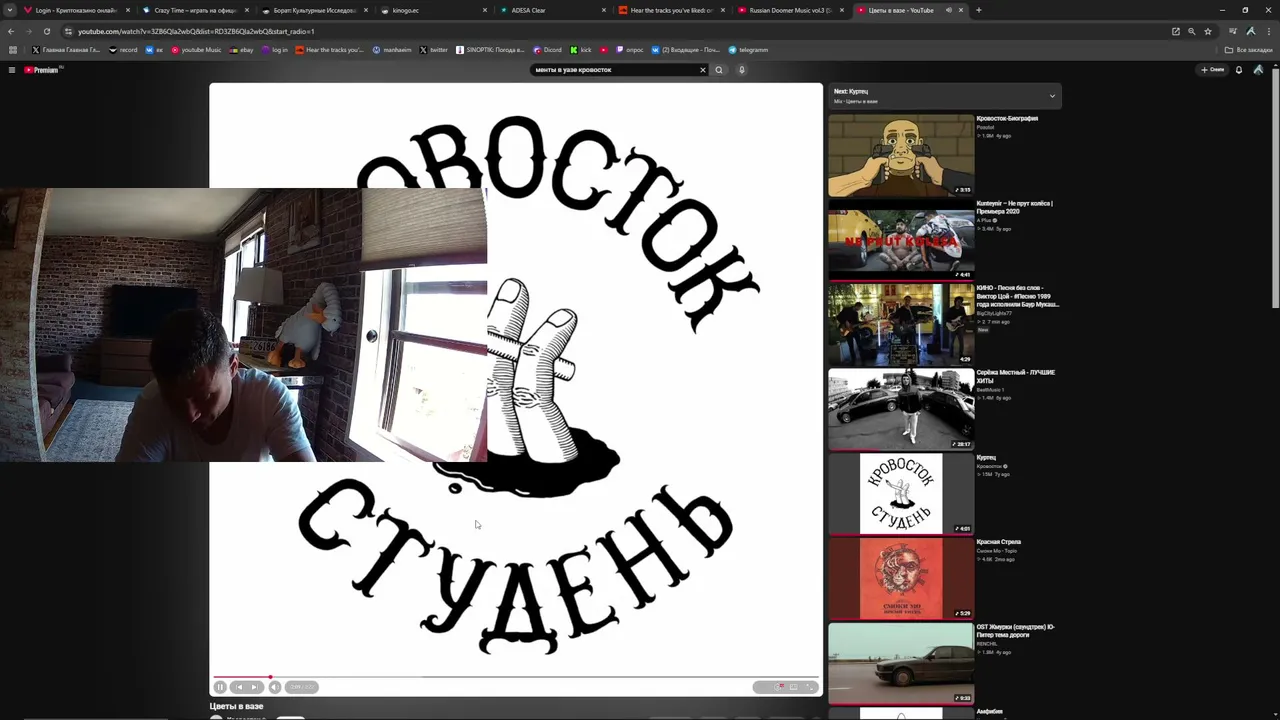The width and height of the screenshot is (1280, 720).
Task: Click the Серёжка Местный ЛУЧШИЕ ХИТЫ title
Action: [x=1015, y=376]
